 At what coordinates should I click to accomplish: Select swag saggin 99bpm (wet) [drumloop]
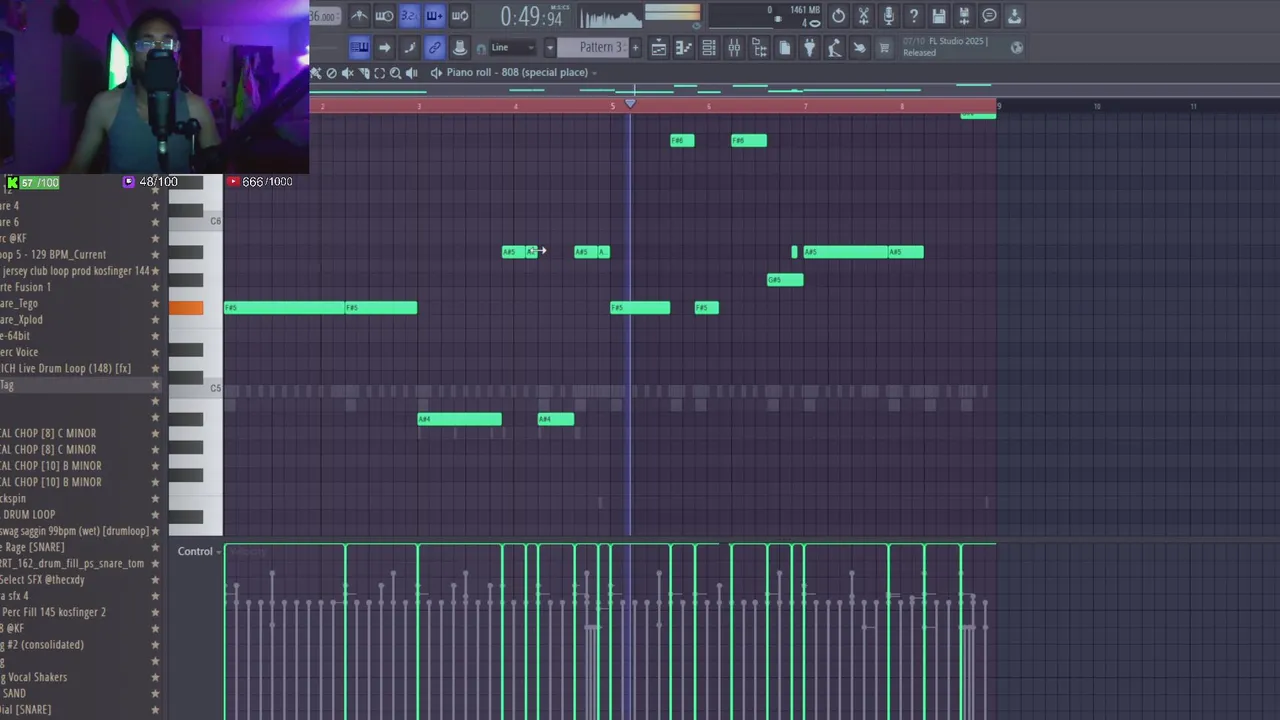[x=74, y=531]
